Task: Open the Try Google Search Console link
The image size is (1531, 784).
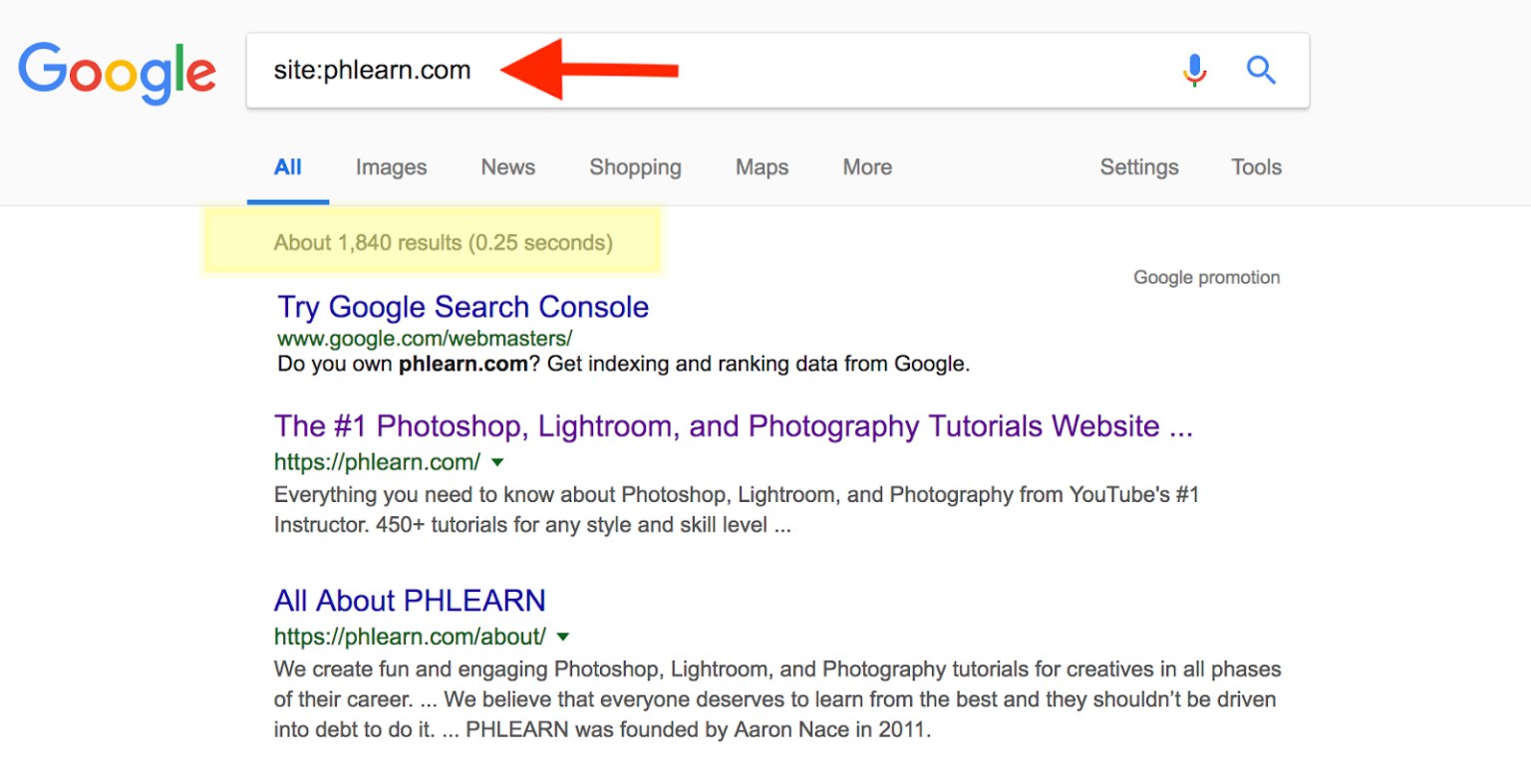Action: (461, 307)
